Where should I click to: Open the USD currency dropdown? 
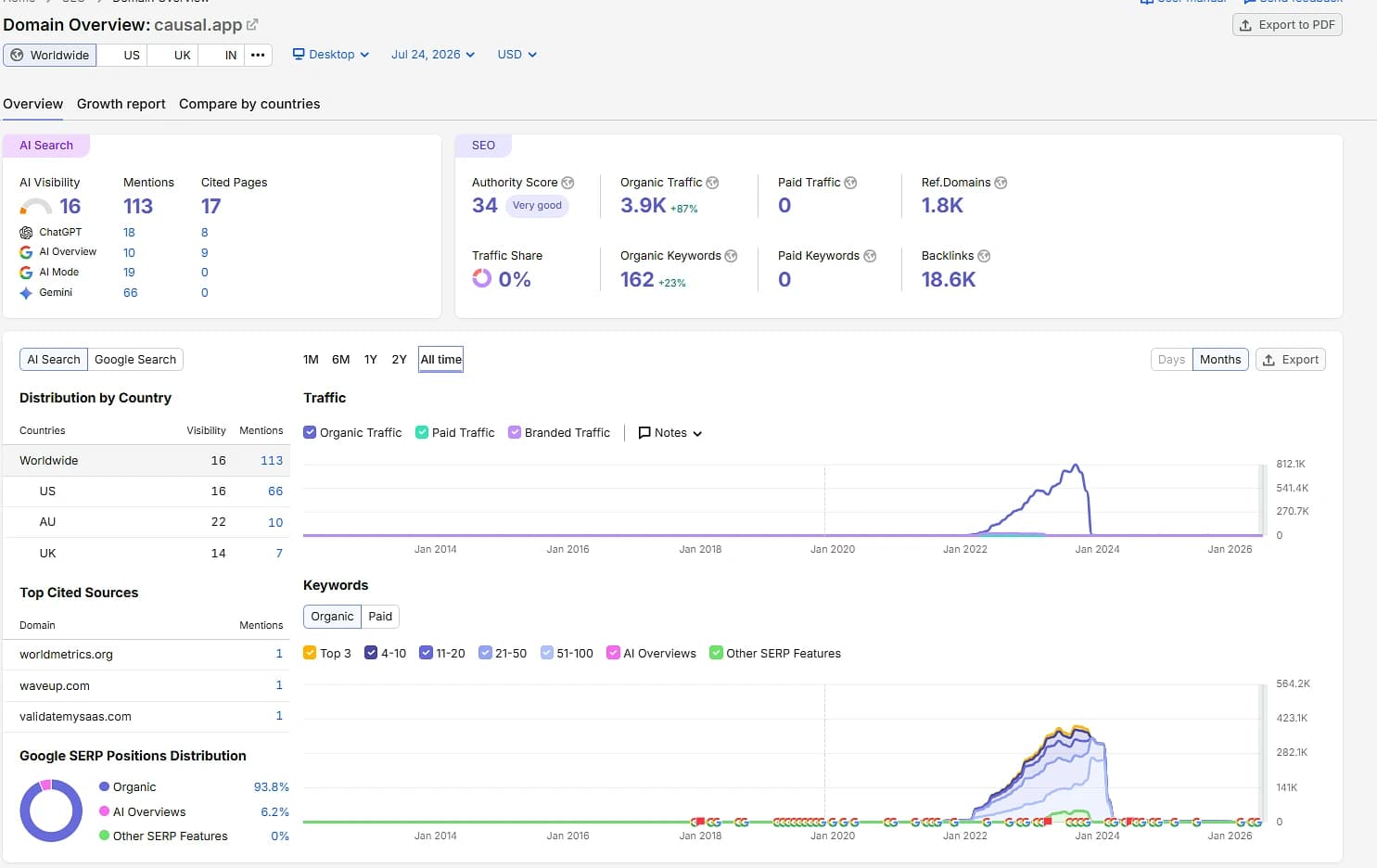pyautogui.click(x=516, y=55)
